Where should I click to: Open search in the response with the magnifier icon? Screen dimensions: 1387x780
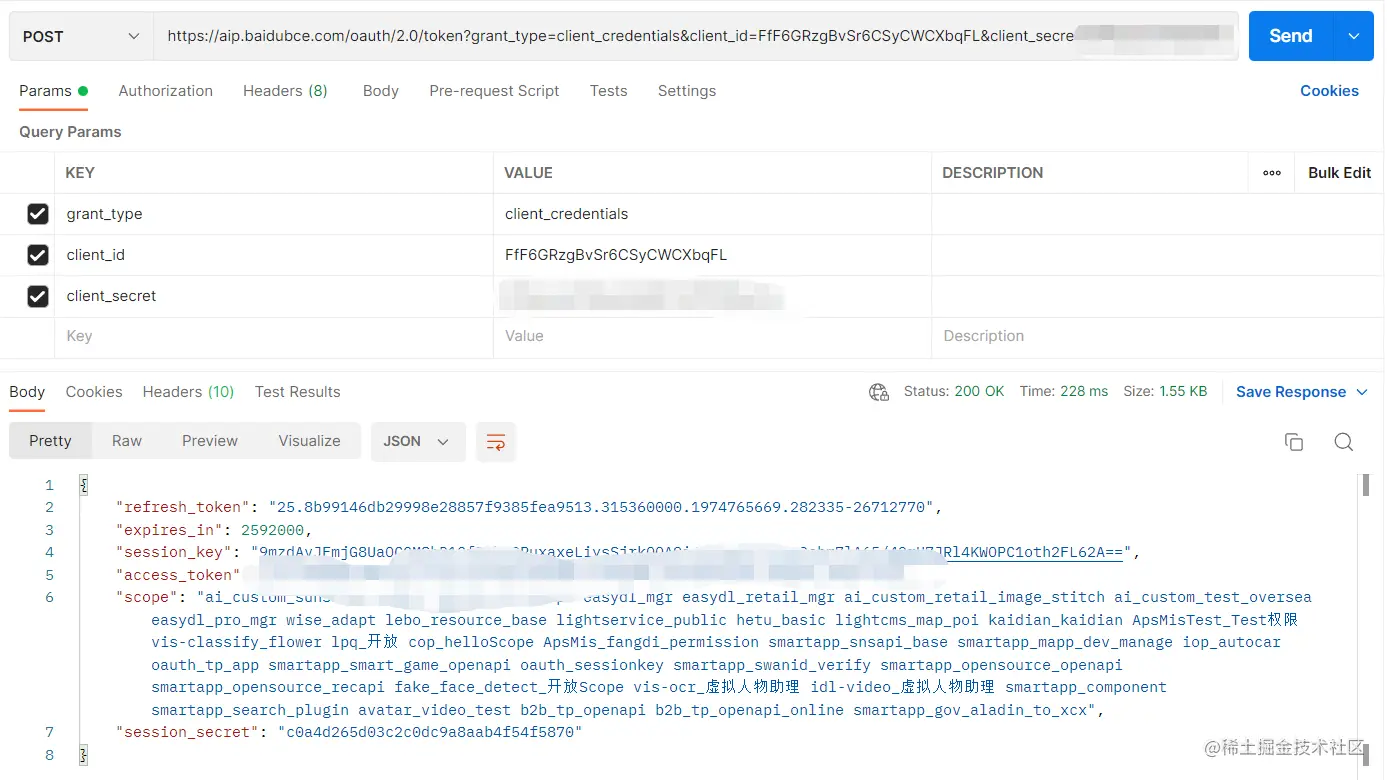tap(1344, 442)
